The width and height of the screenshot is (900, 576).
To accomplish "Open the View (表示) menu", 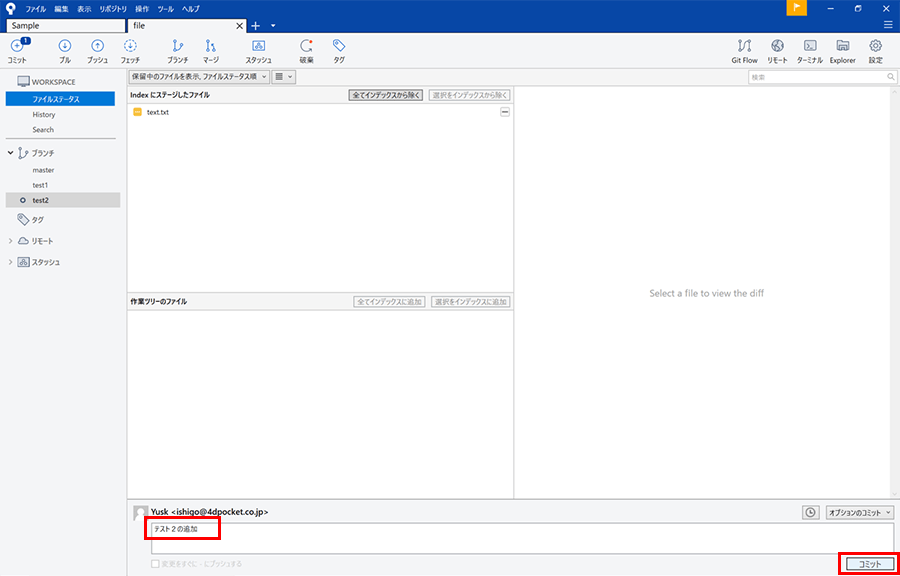I will [x=84, y=9].
